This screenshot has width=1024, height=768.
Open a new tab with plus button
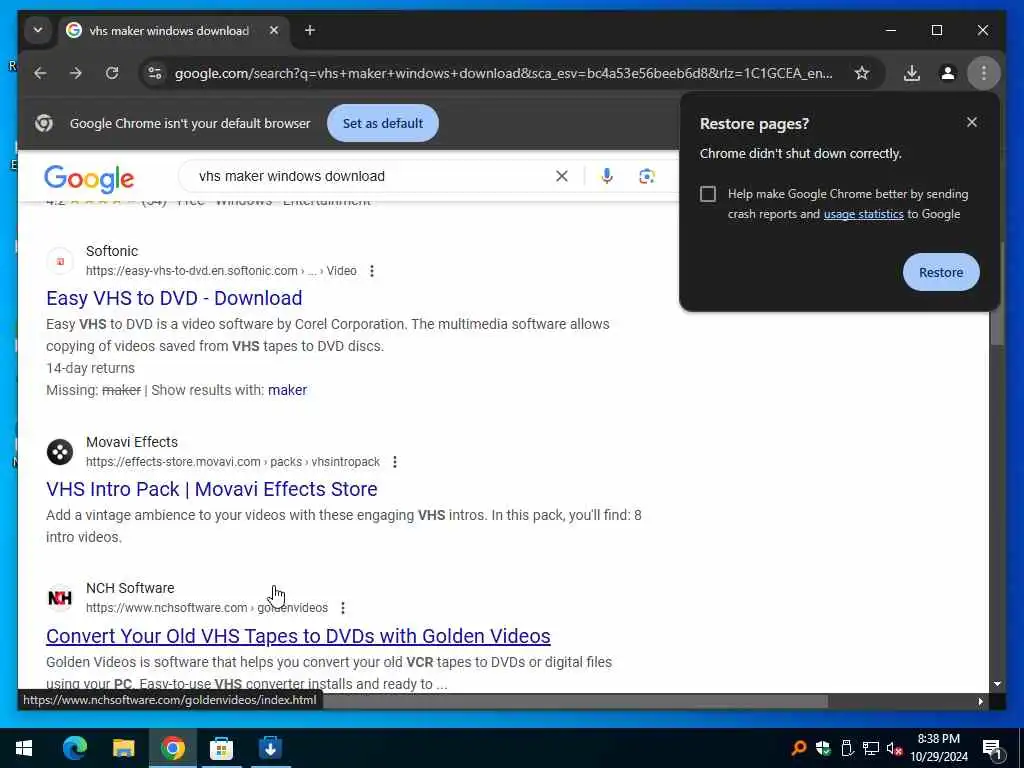(x=310, y=30)
